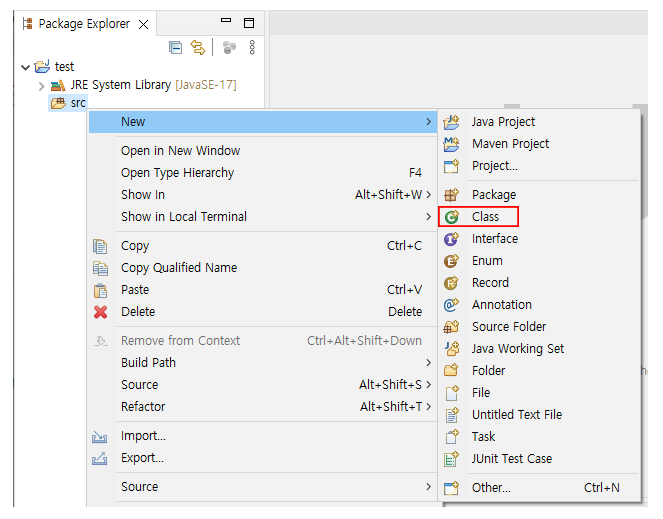This screenshot has width=663, height=519.
Task: Create an Untitled Text File
Action: (540, 415)
